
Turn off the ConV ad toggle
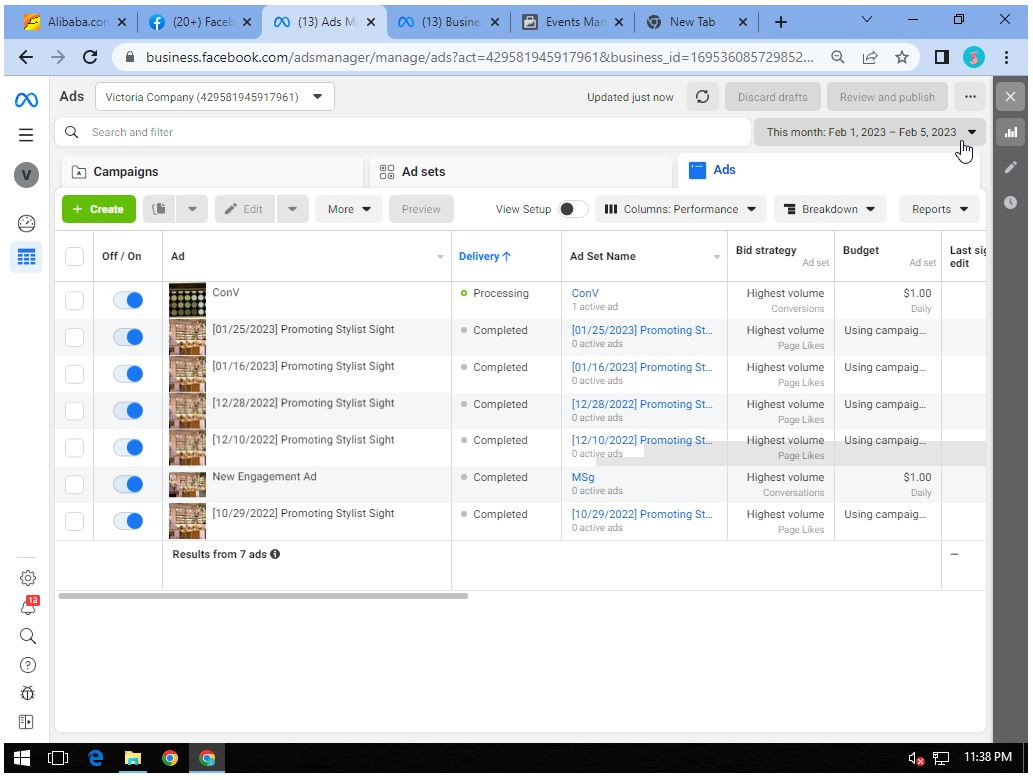(128, 300)
